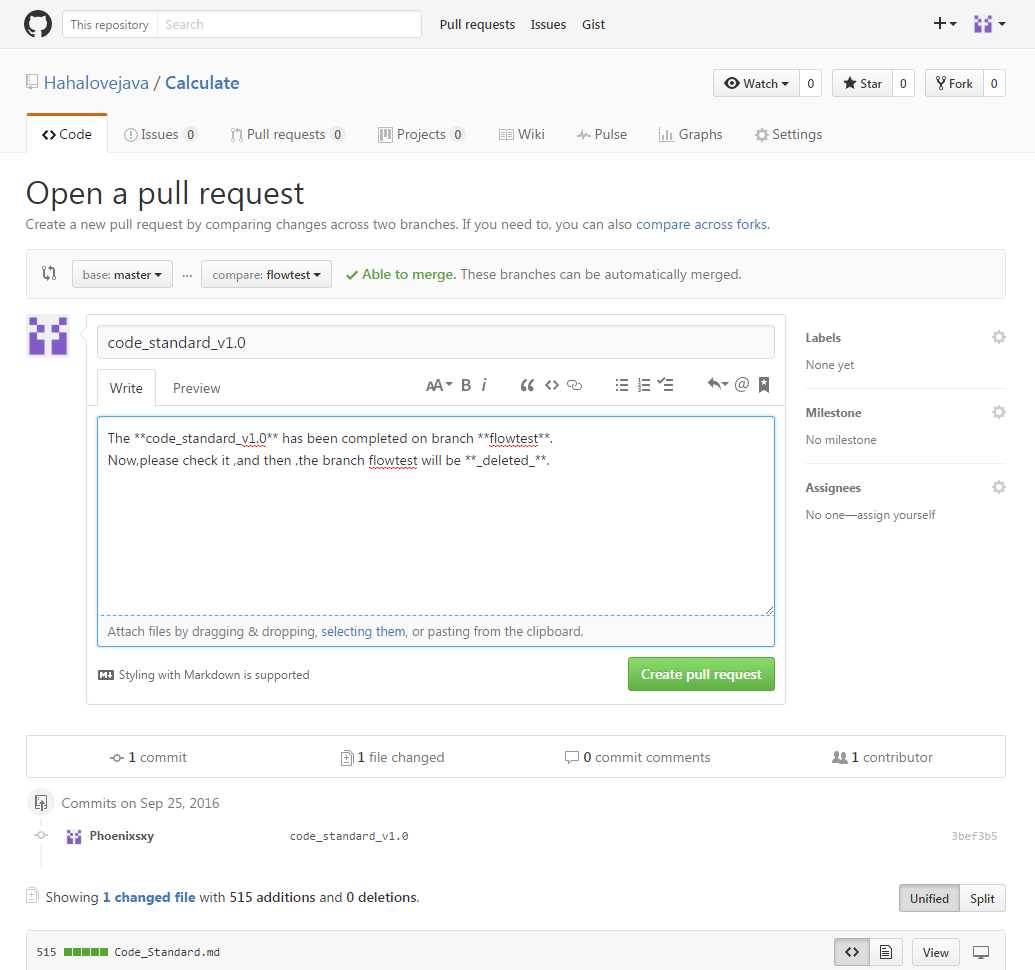Screen dimensions: 1035x970
Task: Click Issues in top navigation
Action: pyautogui.click(x=548, y=24)
